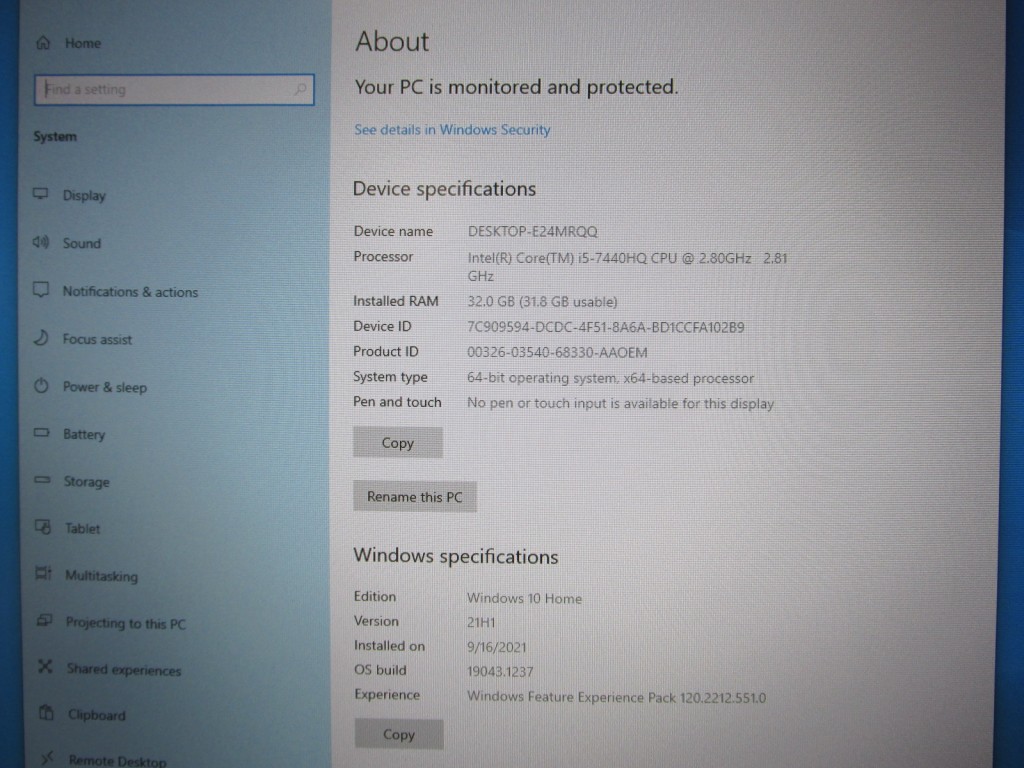Image resolution: width=1024 pixels, height=768 pixels.
Task: Open Power & sleep icon
Action: (41, 386)
